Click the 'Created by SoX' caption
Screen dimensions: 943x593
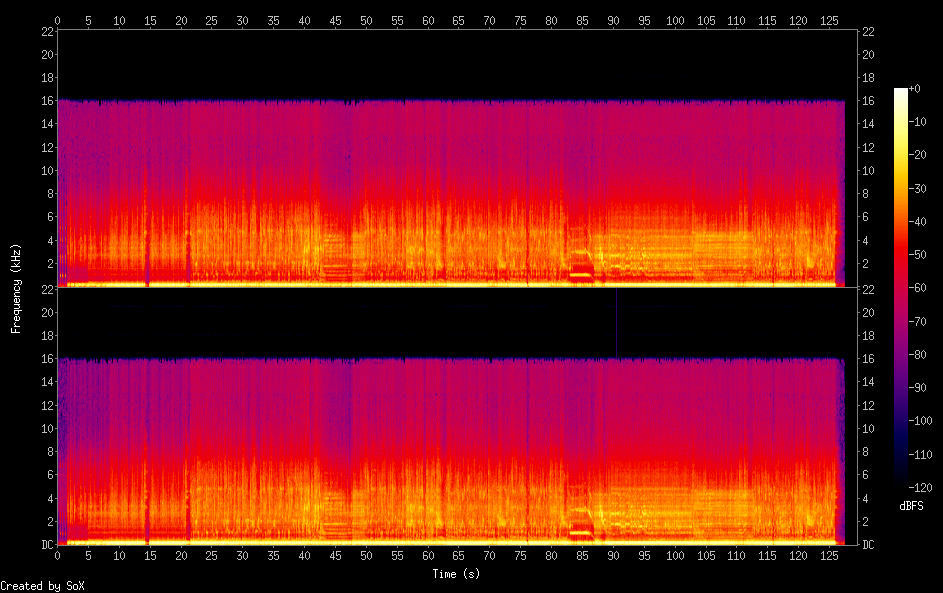coord(42,586)
